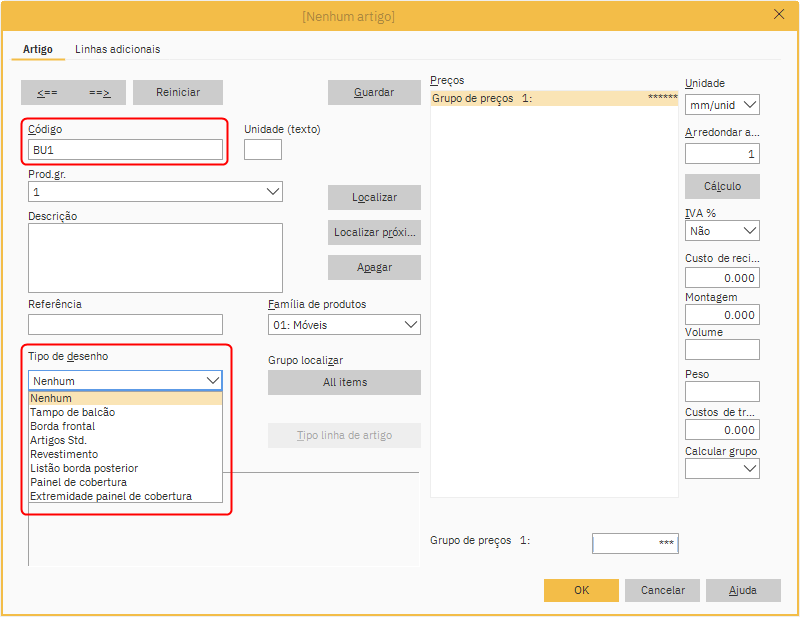Switch to the Linhas adicionais tab
This screenshot has width=800, height=617.
pos(117,49)
